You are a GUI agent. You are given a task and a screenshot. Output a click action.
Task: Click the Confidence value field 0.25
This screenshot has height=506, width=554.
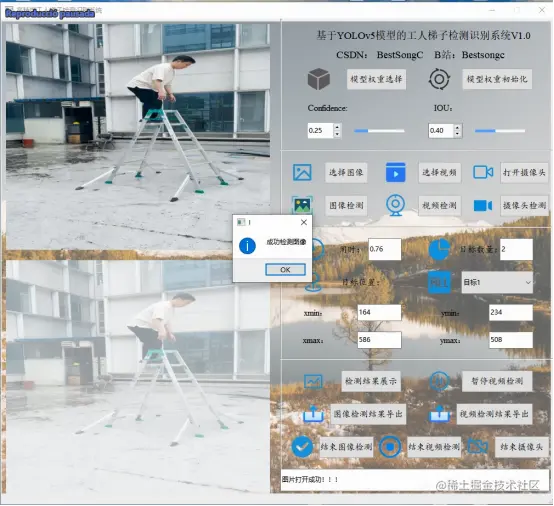[x=320, y=130]
